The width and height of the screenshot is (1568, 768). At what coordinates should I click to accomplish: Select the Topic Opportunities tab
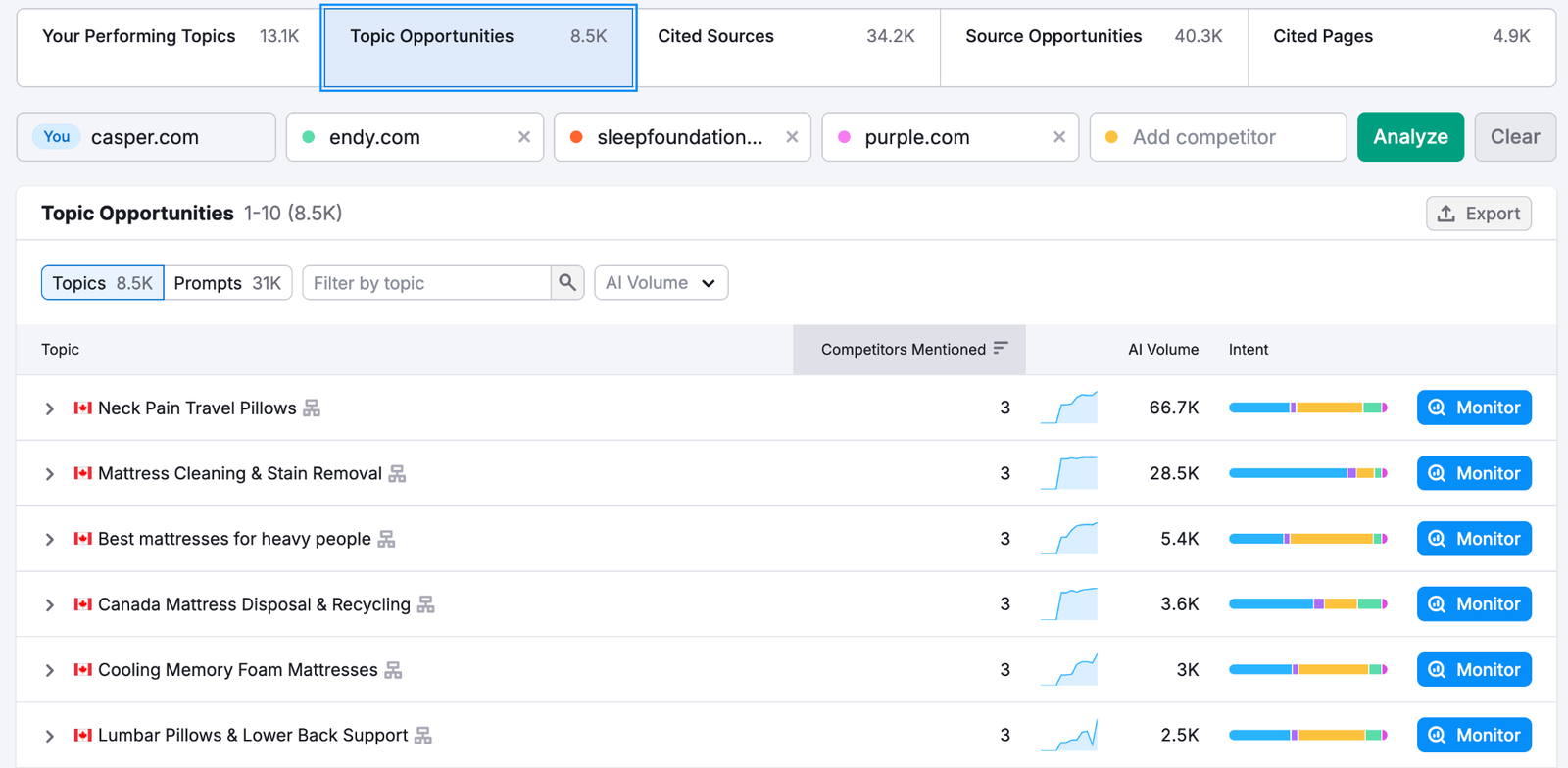point(478,47)
